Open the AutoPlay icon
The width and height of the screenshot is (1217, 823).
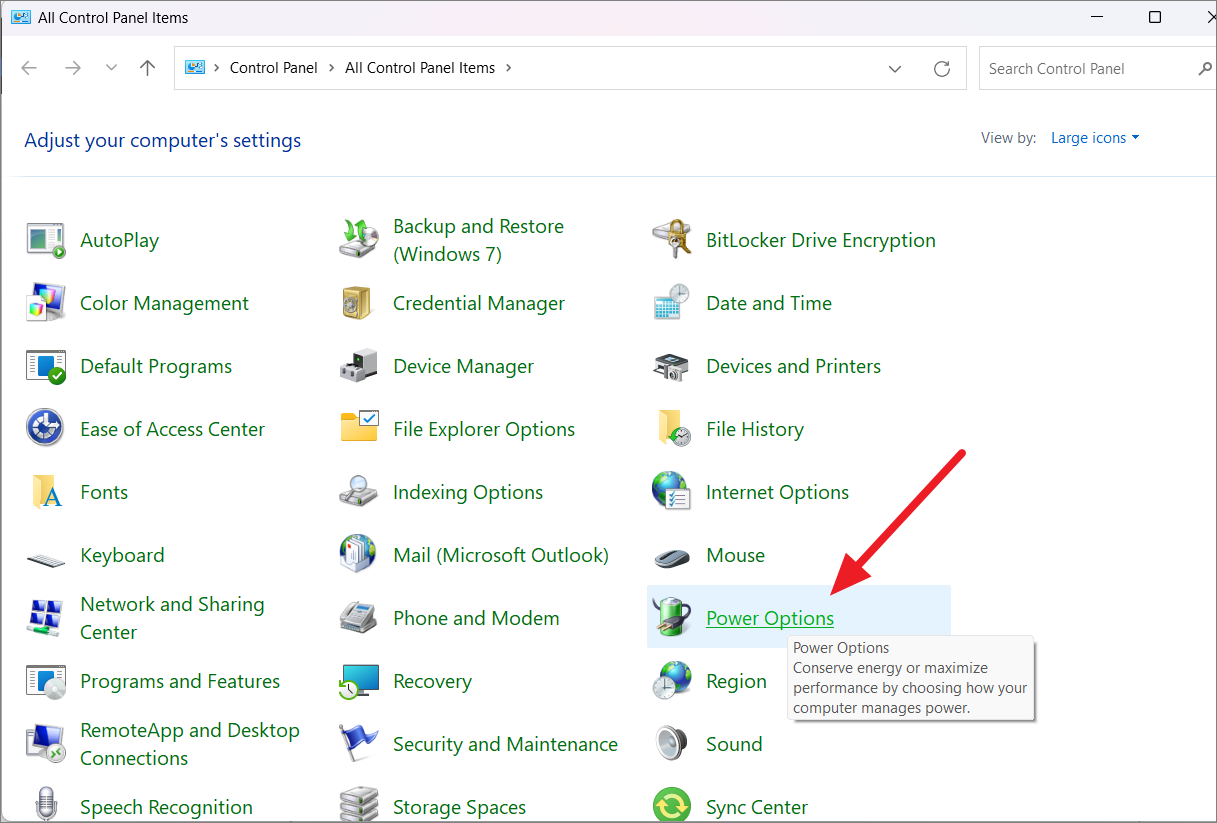pyautogui.click(x=45, y=240)
